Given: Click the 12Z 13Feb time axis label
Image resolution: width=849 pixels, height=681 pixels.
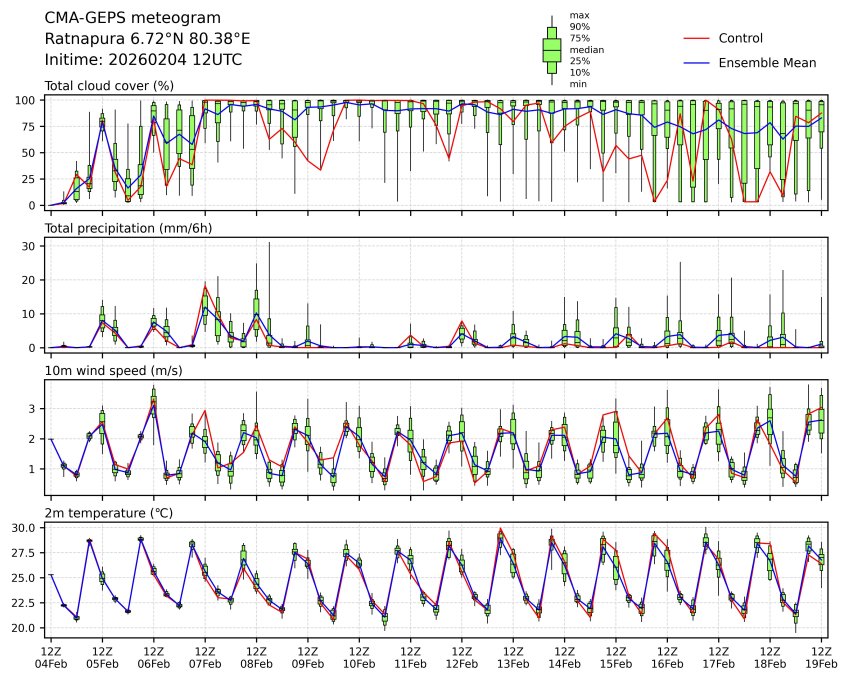Looking at the screenshot, I should (513, 657).
